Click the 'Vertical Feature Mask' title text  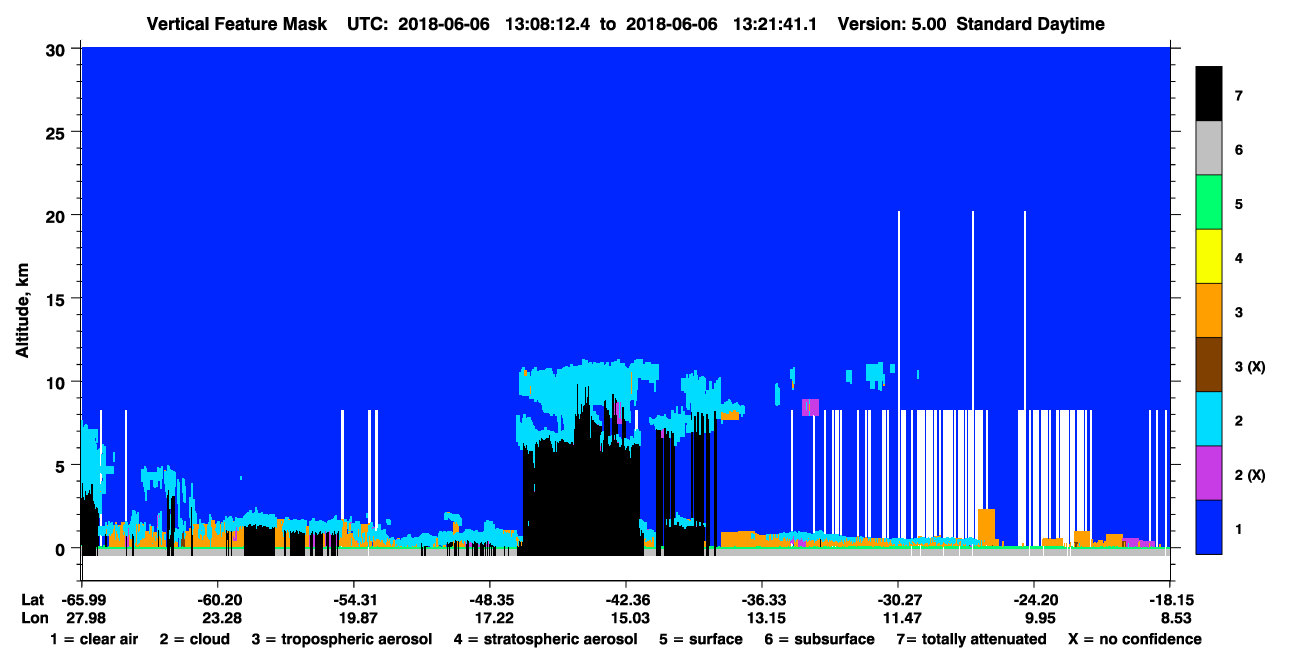tap(236, 24)
